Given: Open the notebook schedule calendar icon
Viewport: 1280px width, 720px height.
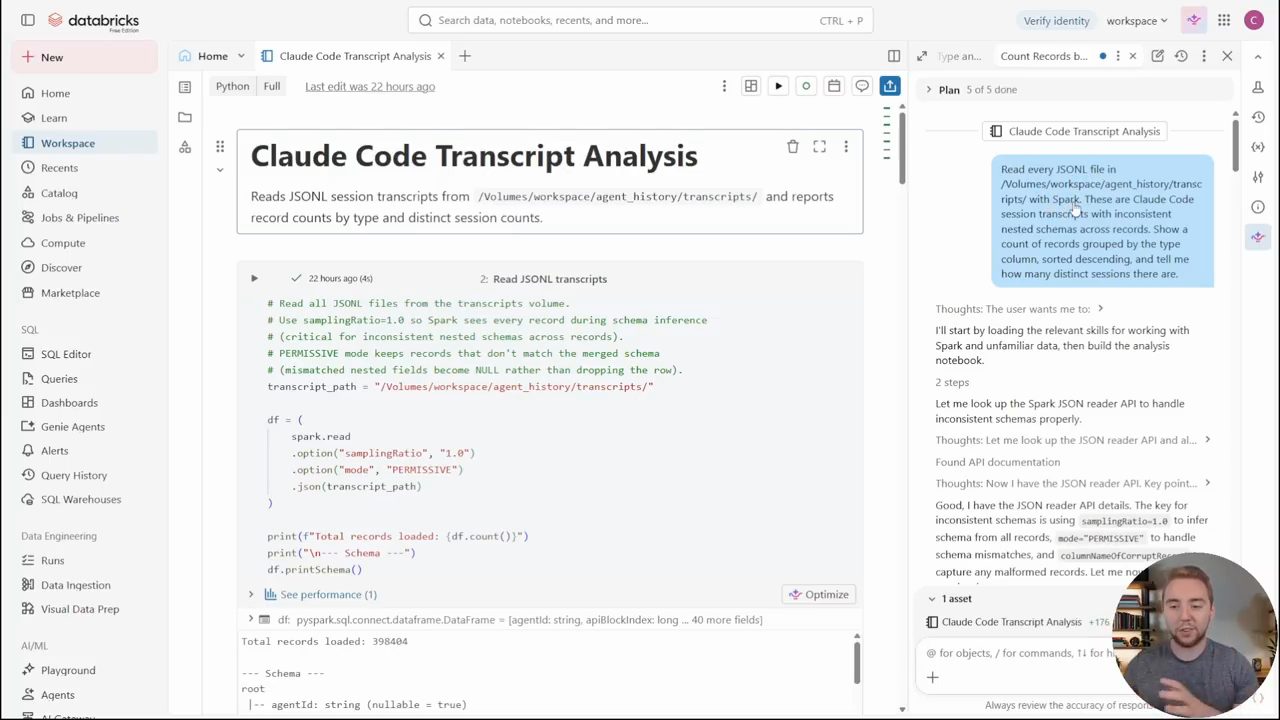Looking at the screenshot, I should tap(834, 86).
